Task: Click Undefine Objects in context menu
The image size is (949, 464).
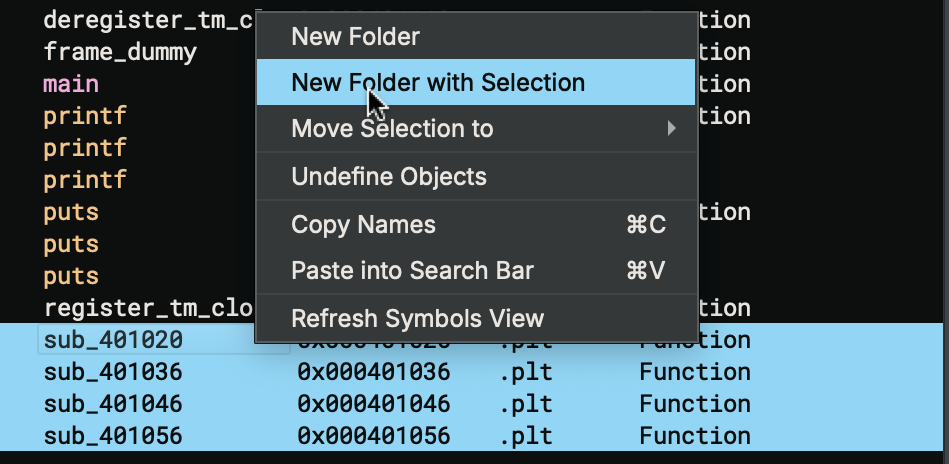Action: 388,177
